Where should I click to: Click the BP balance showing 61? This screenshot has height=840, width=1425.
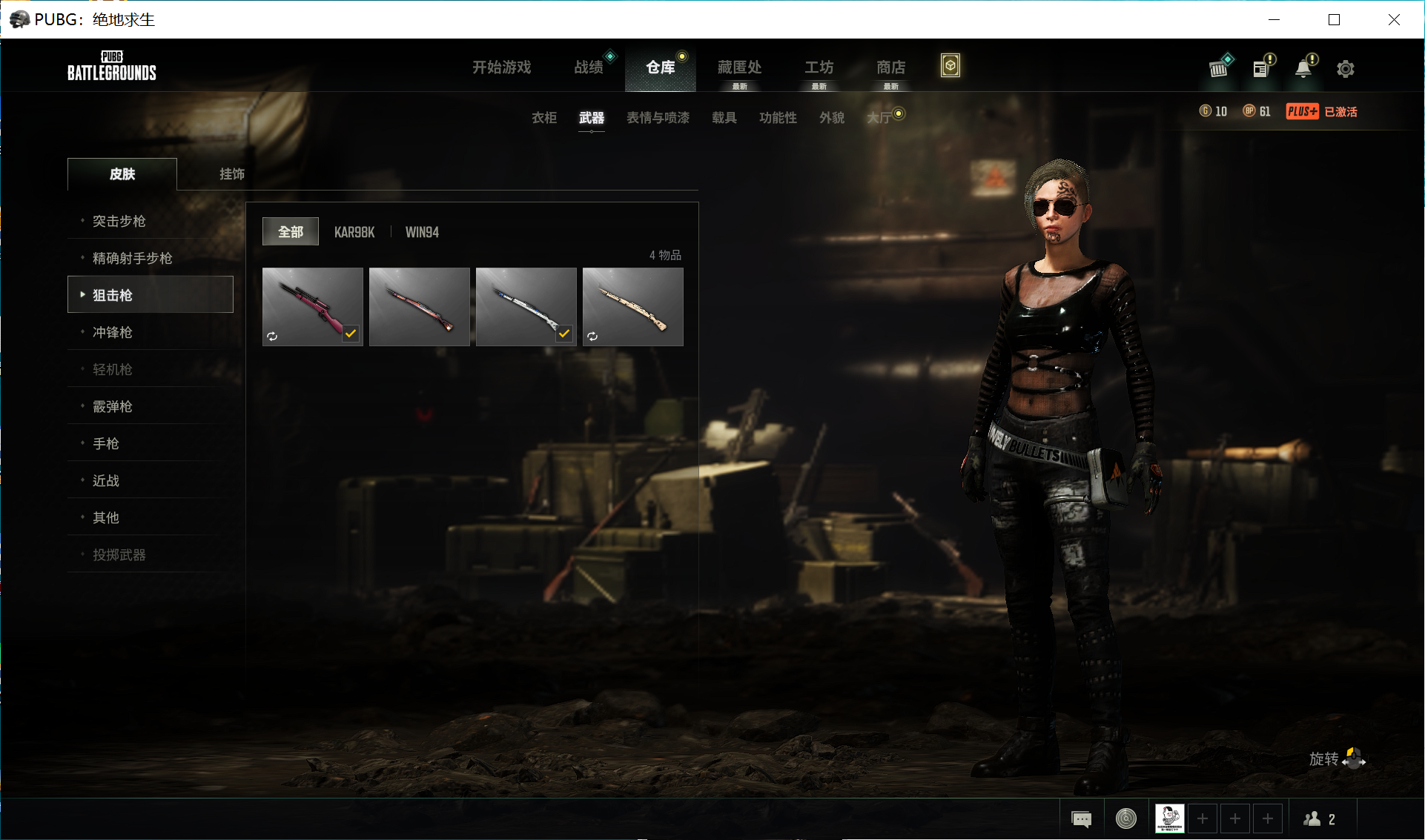pos(1257,111)
